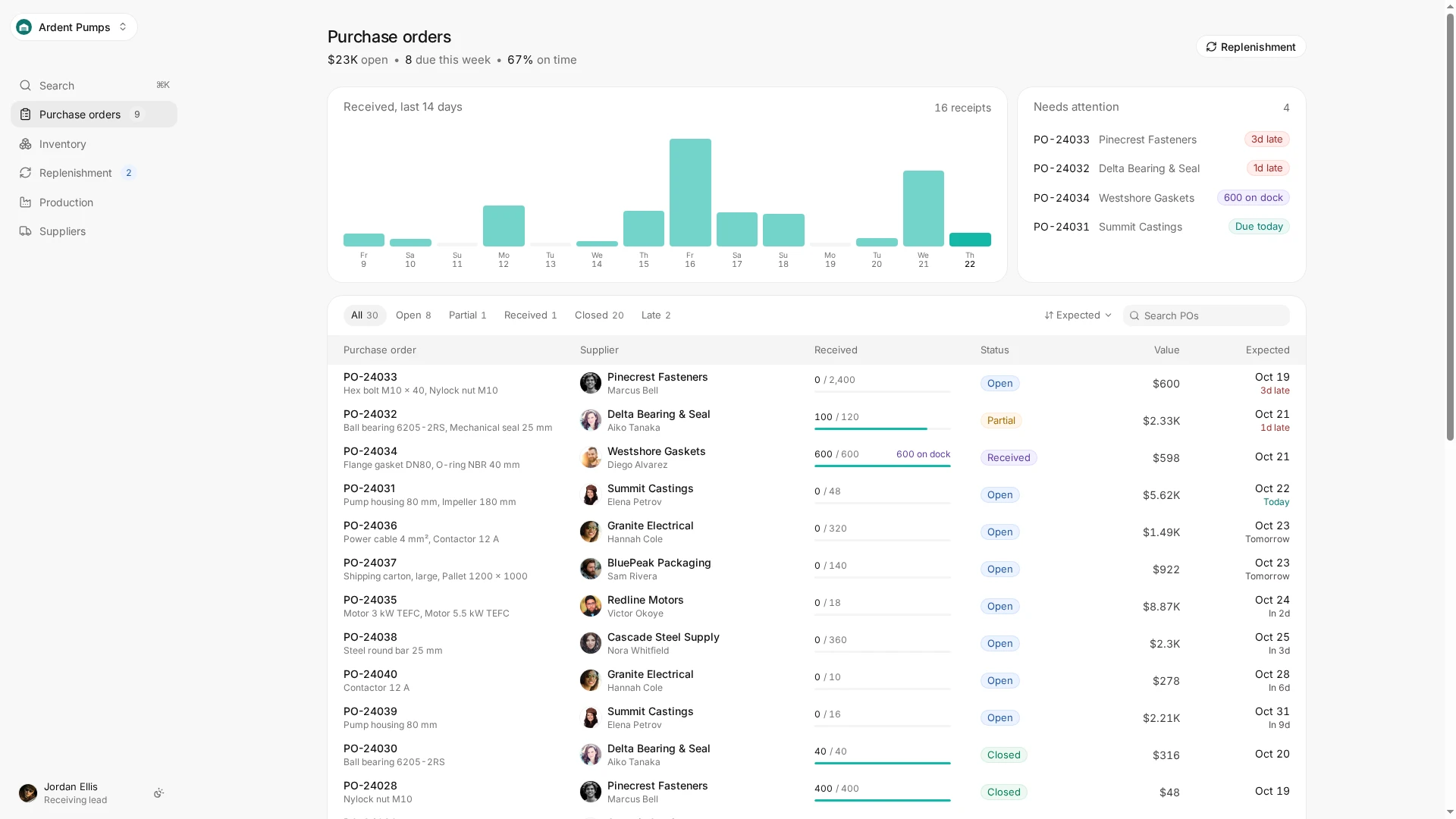
Task: Focus the Search POs field
Action: click(x=1206, y=315)
